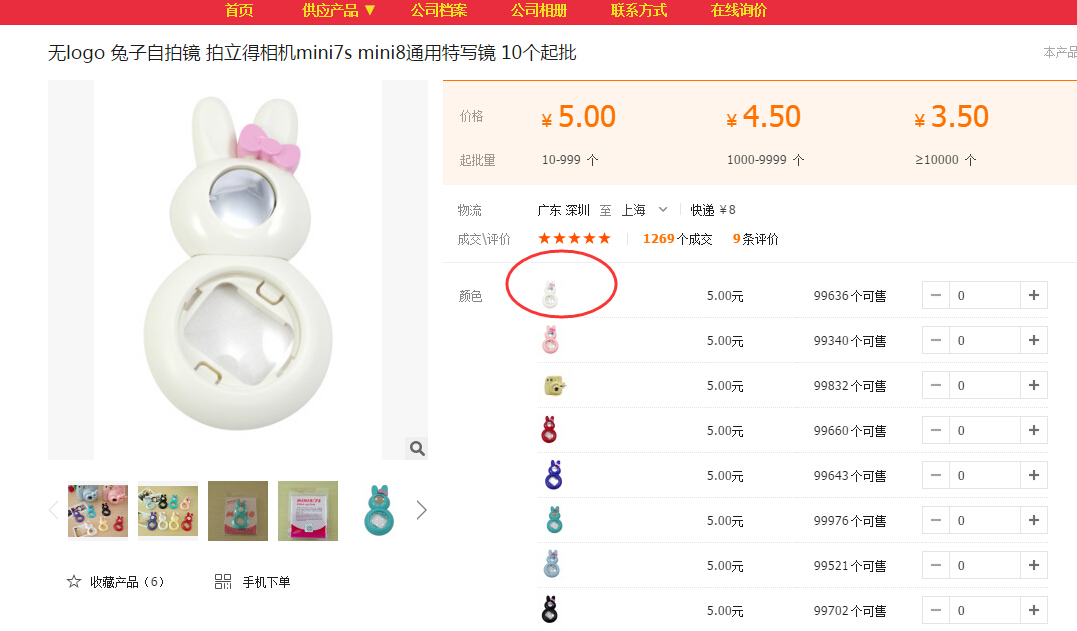Show next thumbnails with right arrow
This screenshot has width=1077, height=631.
click(422, 510)
